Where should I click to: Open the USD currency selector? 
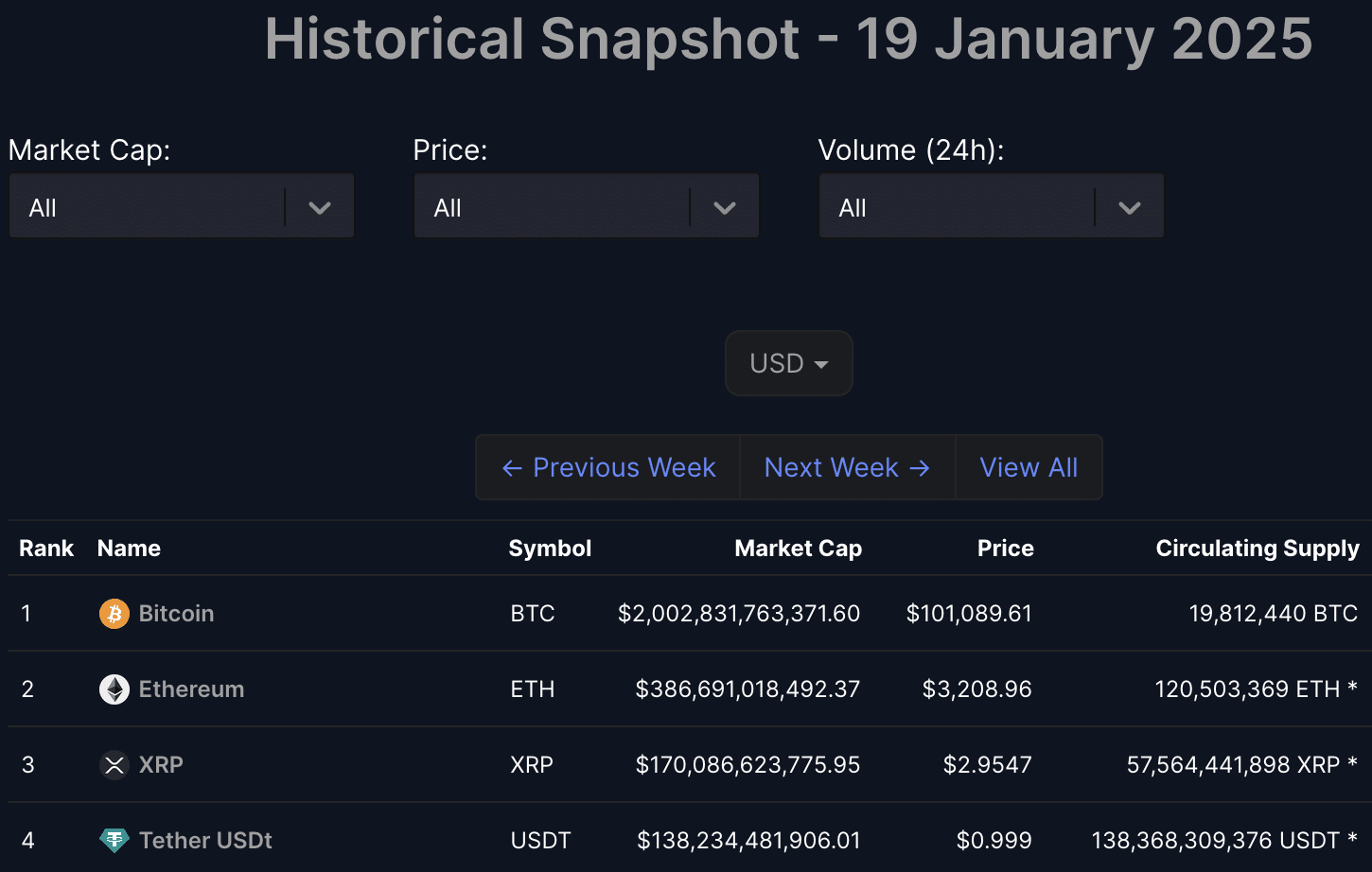[788, 363]
